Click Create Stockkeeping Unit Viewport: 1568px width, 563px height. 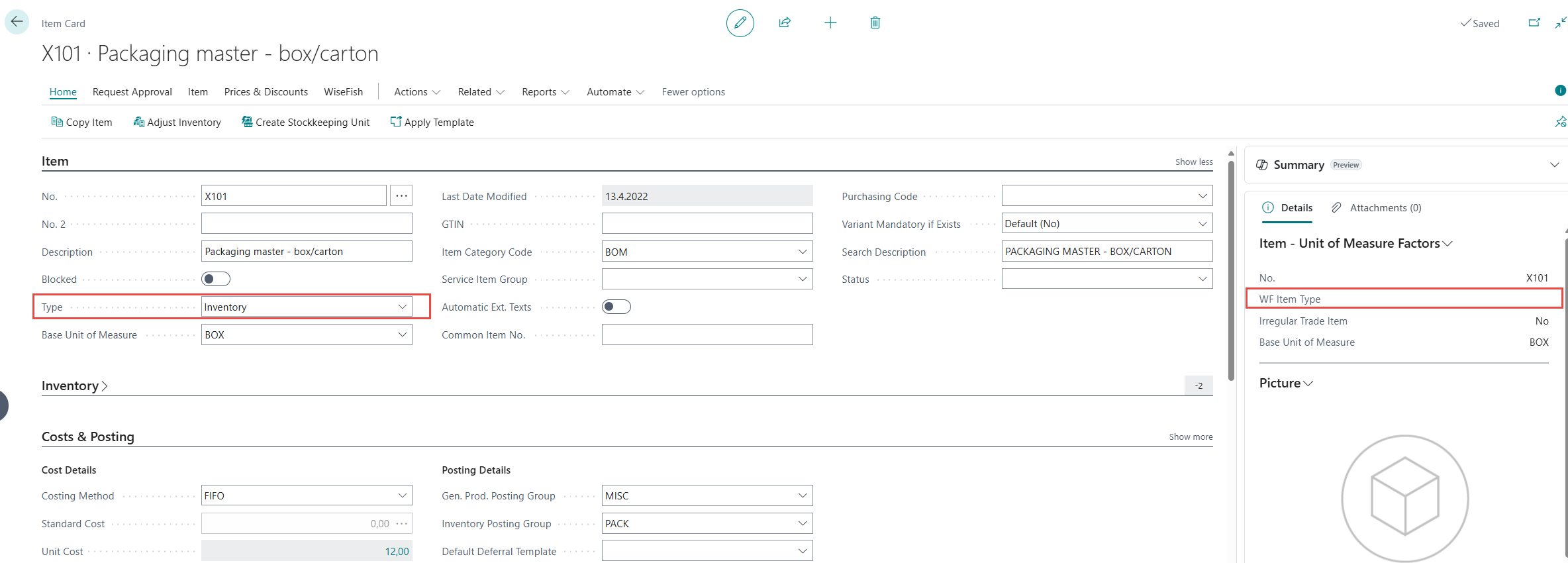coord(305,123)
